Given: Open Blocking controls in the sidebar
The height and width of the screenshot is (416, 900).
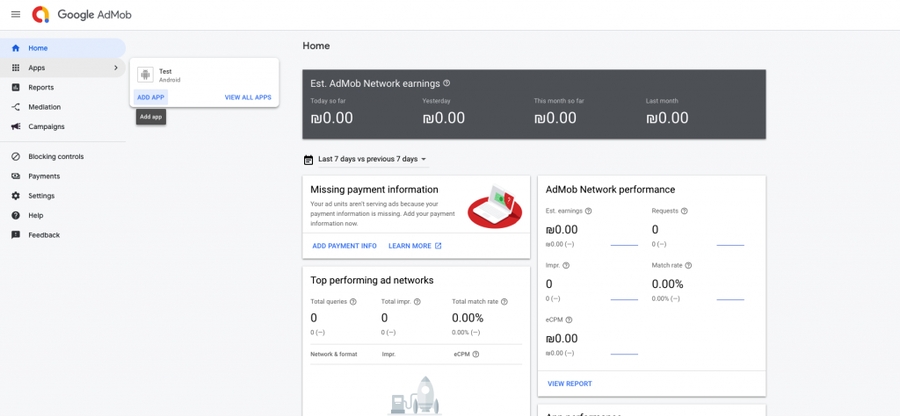Looking at the screenshot, I should pos(55,157).
